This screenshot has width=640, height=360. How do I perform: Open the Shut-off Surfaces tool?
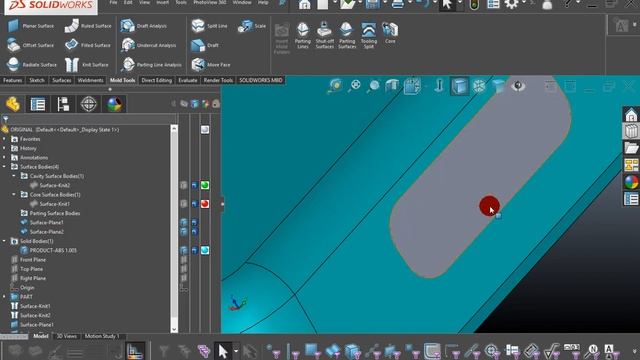pos(324,36)
